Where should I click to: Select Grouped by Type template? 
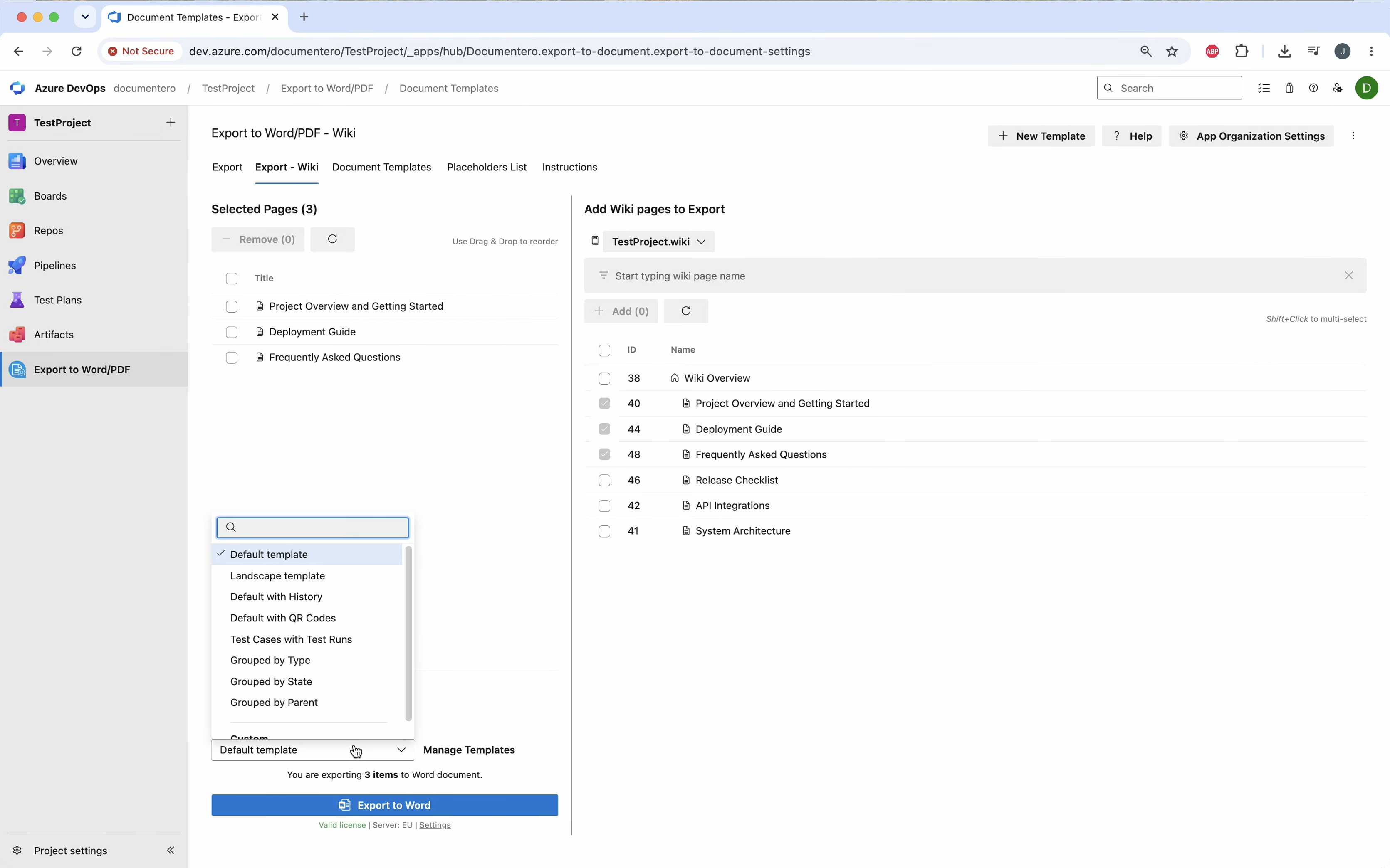307,660
